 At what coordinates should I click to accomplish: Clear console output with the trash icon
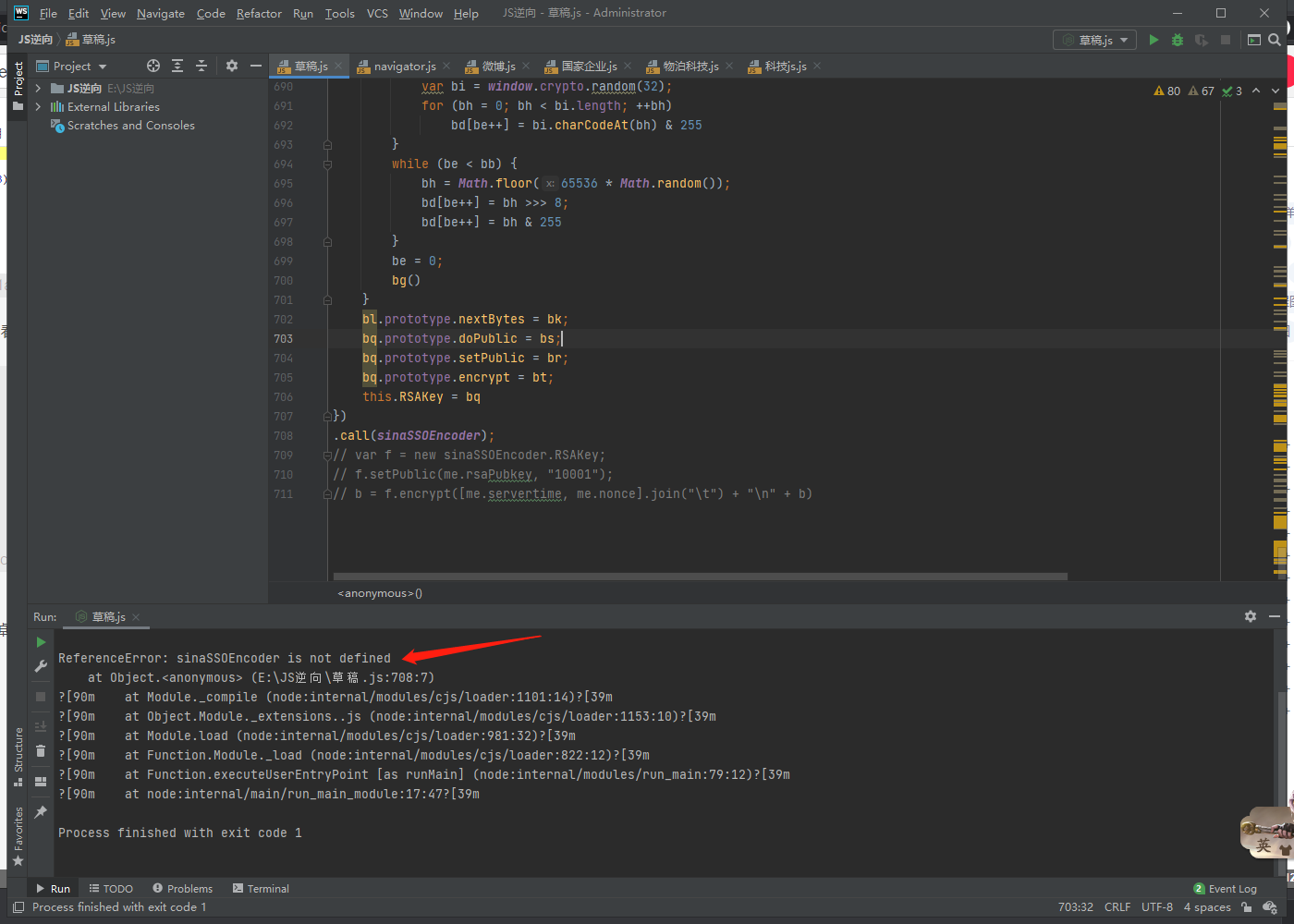click(x=41, y=750)
